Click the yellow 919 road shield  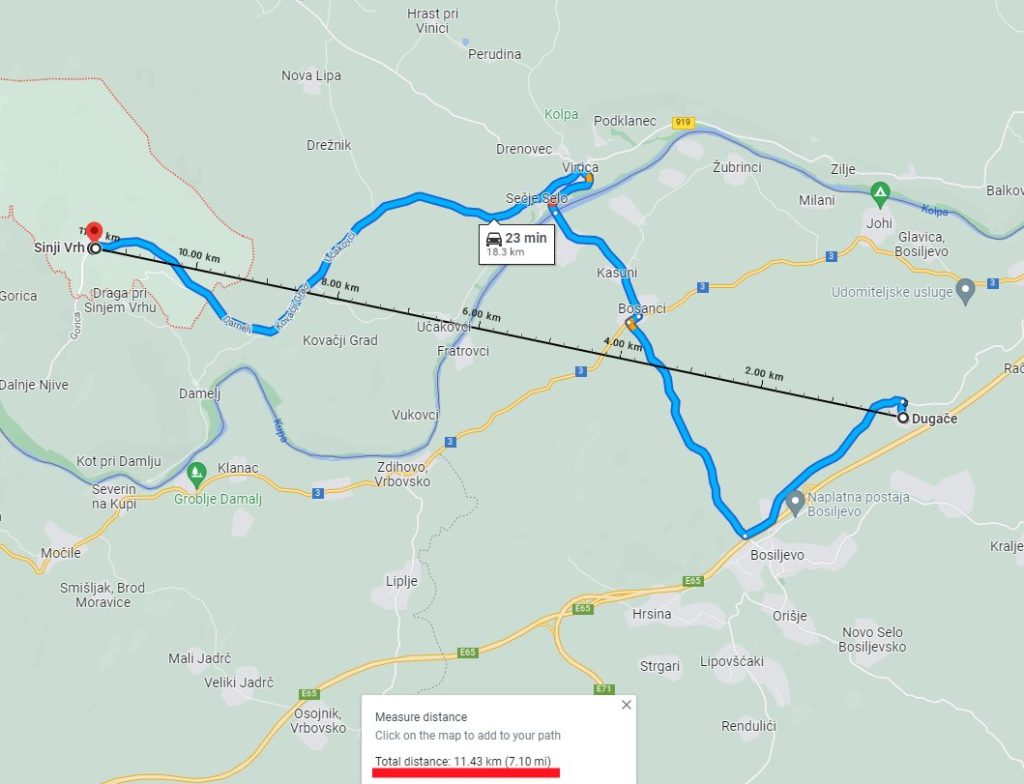tap(683, 123)
